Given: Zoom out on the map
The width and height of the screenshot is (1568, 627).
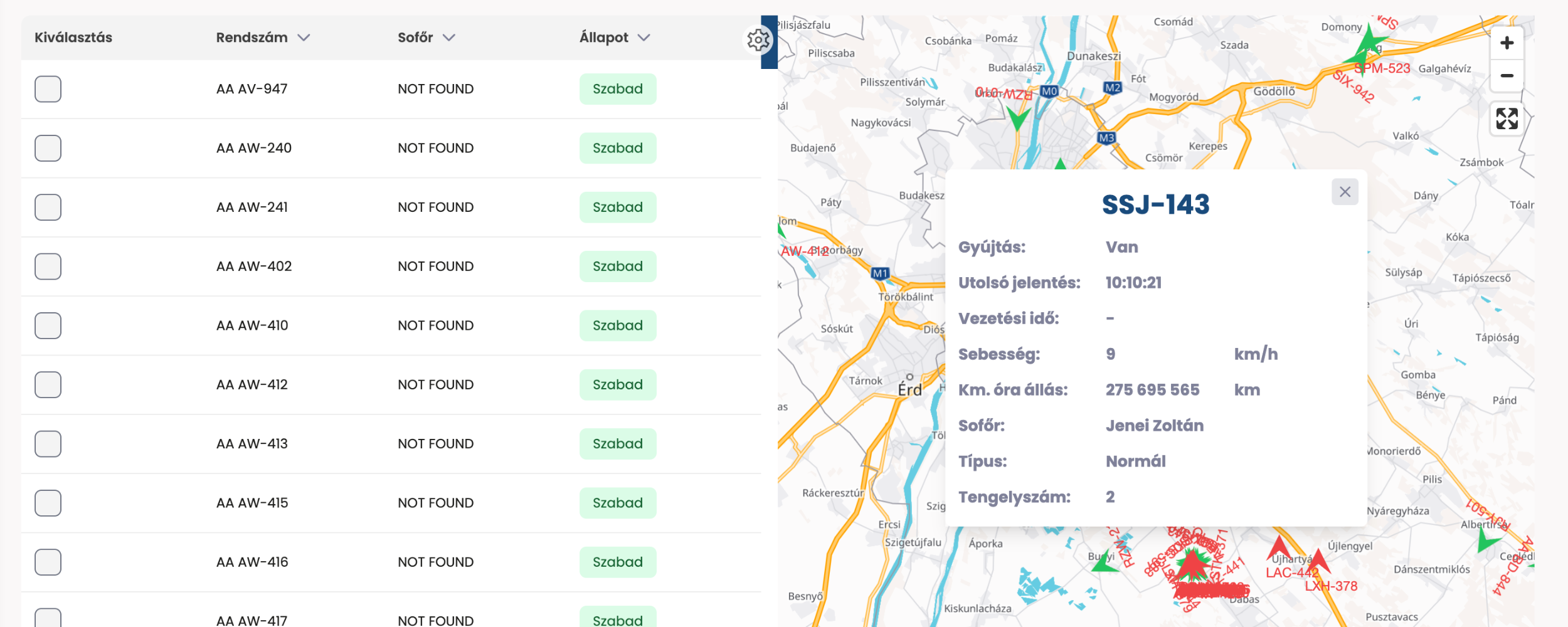Looking at the screenshot, I should [x=1507, y=76].
